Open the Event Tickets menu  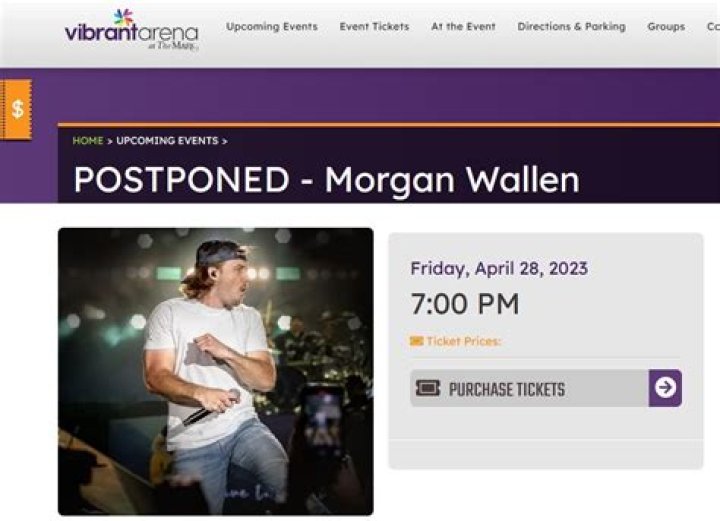point(374,27)
